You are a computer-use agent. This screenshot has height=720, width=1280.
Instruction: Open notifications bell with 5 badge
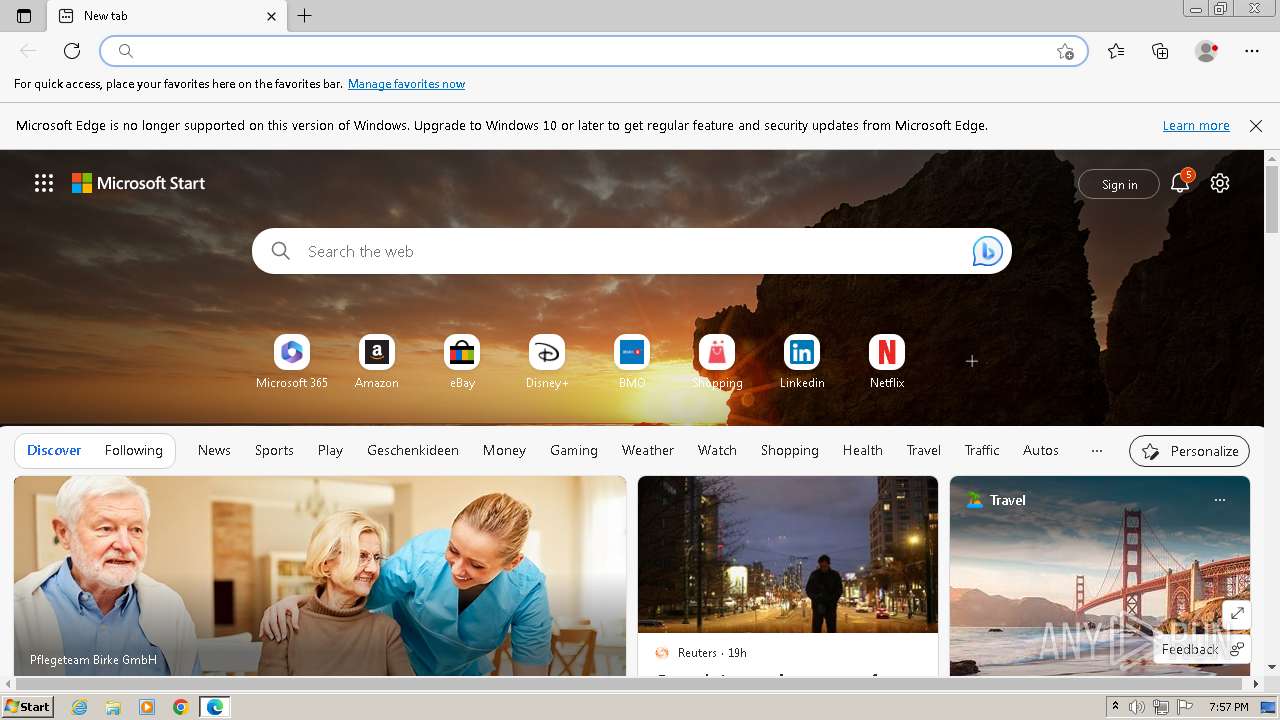1180,183
